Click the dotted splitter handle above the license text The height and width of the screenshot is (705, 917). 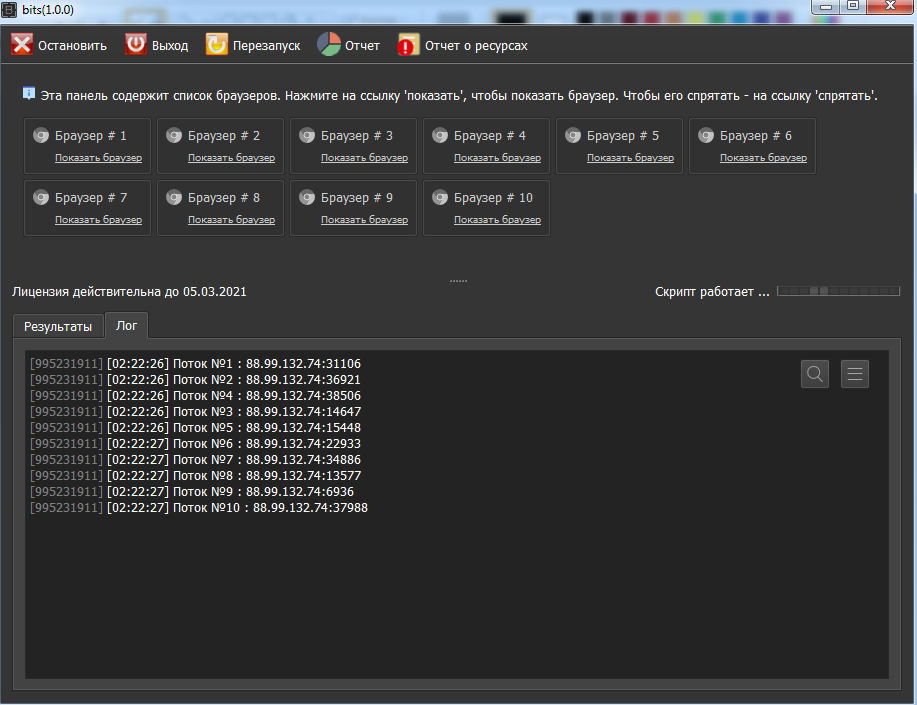point(458,281)
